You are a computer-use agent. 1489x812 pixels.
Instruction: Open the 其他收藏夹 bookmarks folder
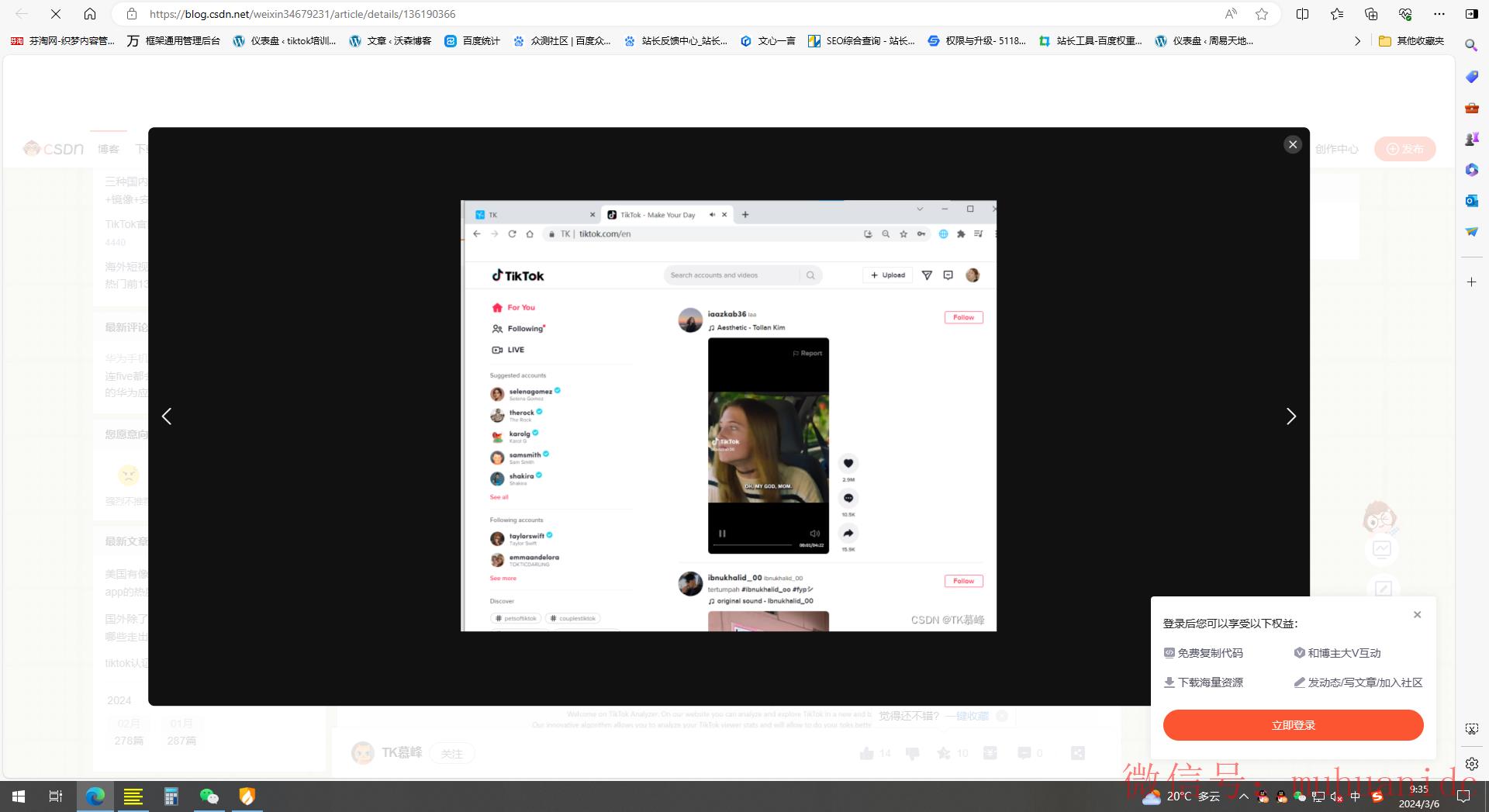pyautogui.click(x=1411, y=41)
